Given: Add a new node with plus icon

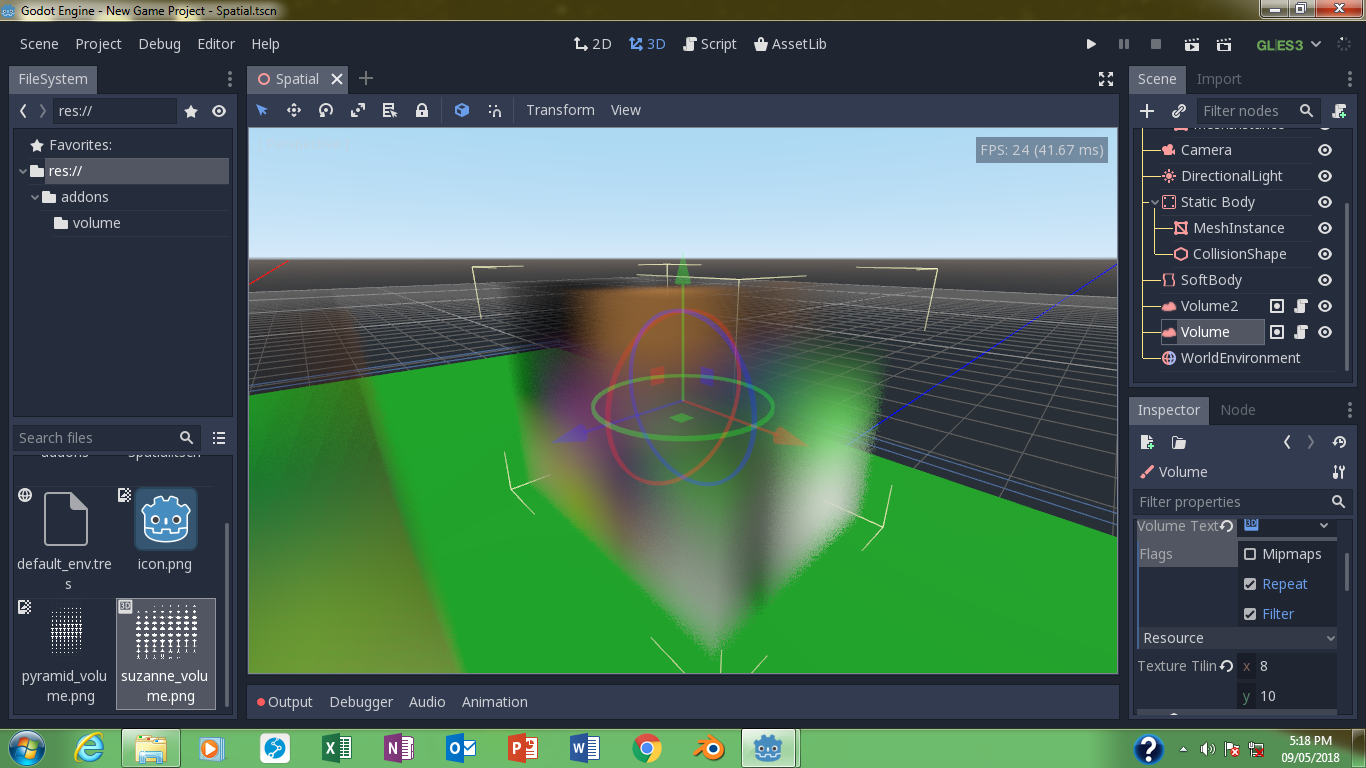Looking at the screenshot, I should [x=1147, y=111].
